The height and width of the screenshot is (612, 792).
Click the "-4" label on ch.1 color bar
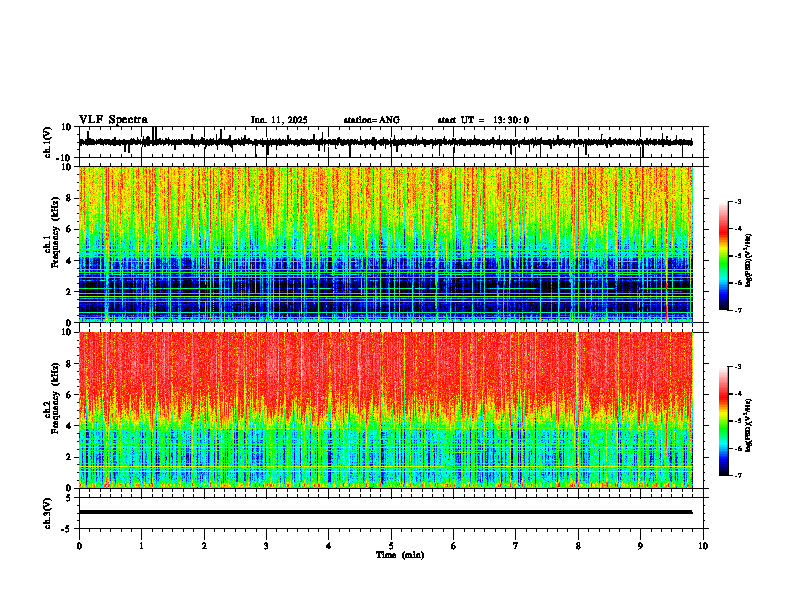[738, 229]
